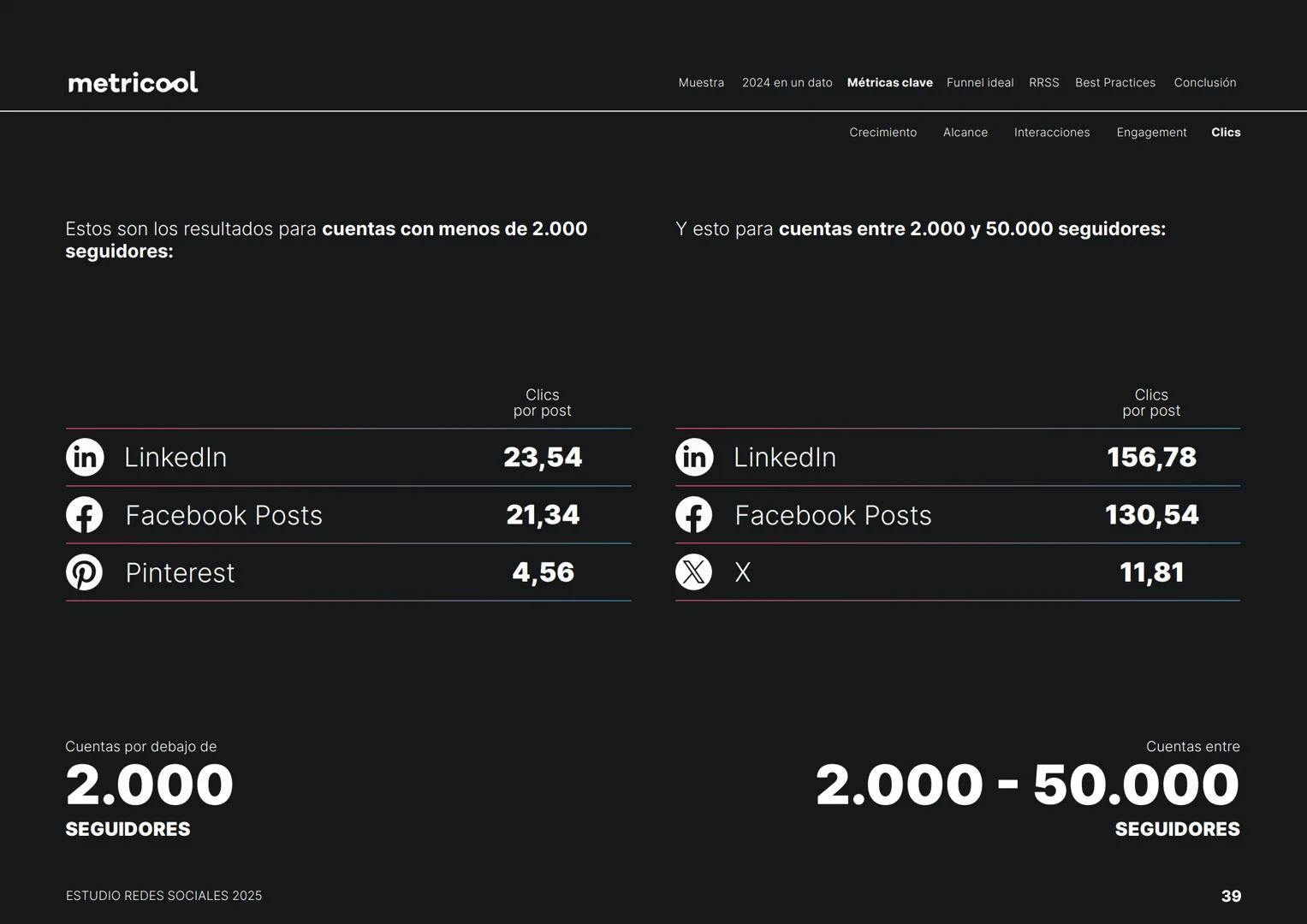
Task: Go to the 2024 en un dato section
Action: click(787, 83)
